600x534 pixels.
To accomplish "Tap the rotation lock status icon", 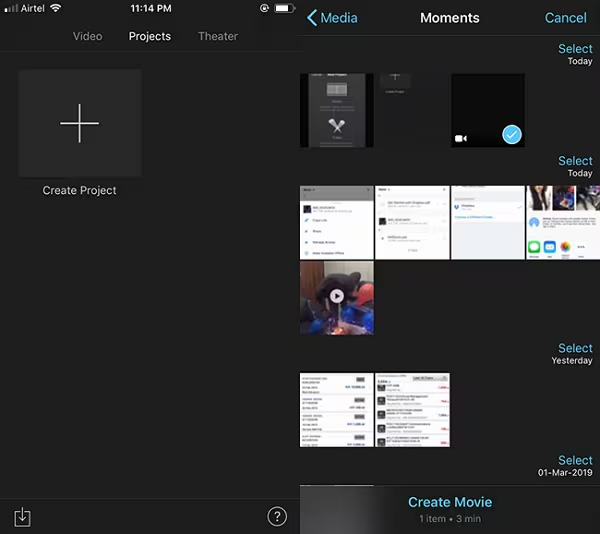I will pyautogui.click(x=264, y=8).
